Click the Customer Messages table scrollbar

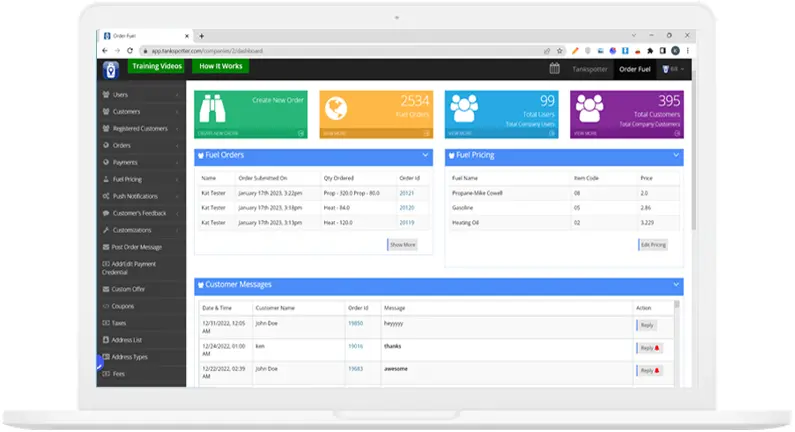tap(676, 344)
